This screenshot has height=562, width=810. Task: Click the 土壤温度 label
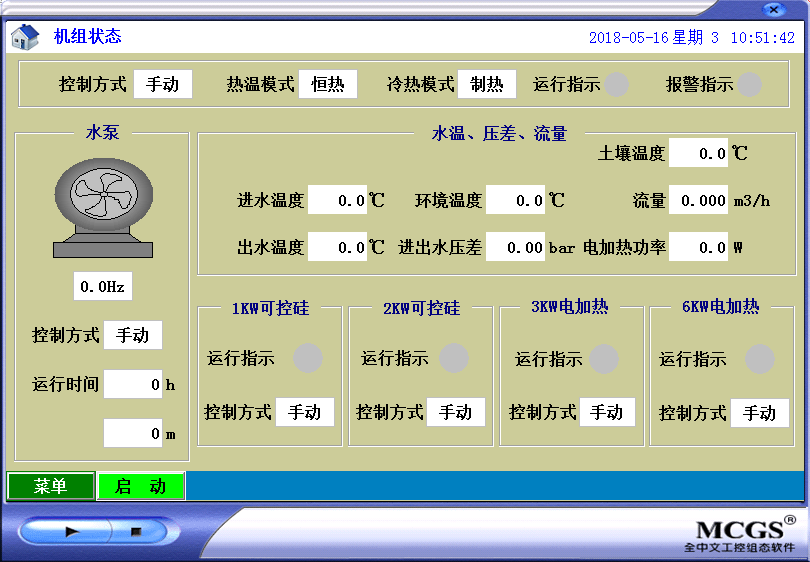click(x=631, y=153)
